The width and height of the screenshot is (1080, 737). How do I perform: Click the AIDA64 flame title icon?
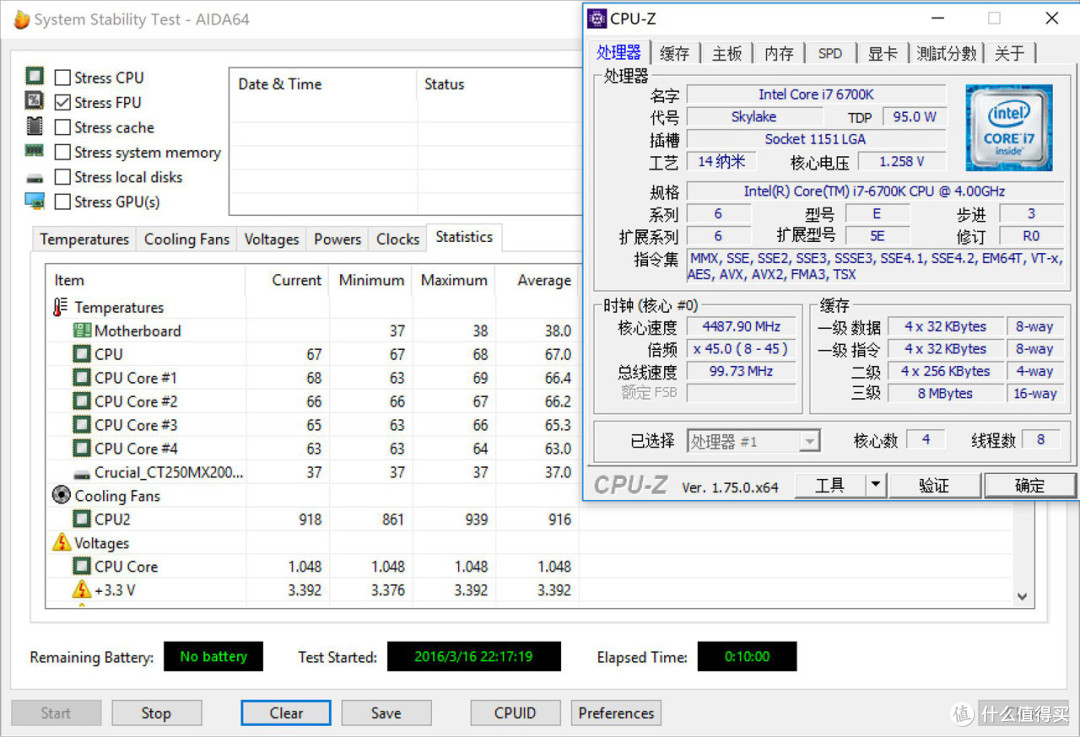(x=21, y=19)
